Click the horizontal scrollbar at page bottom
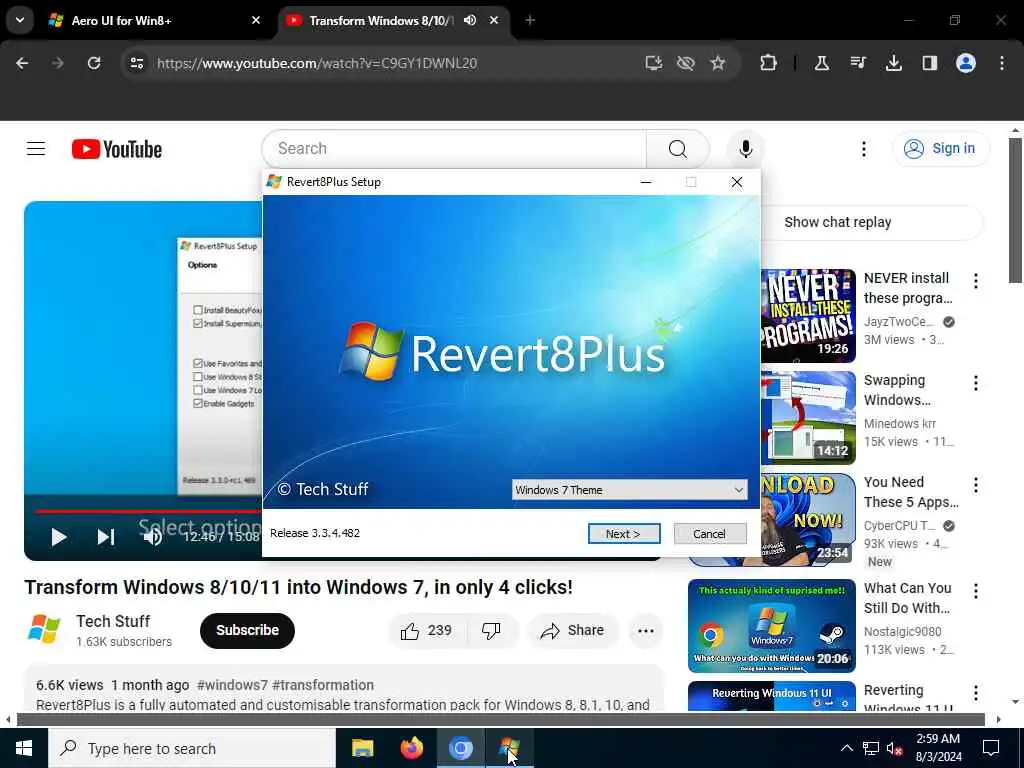This screenshot has height=768, width=1024. coord(500,720)
